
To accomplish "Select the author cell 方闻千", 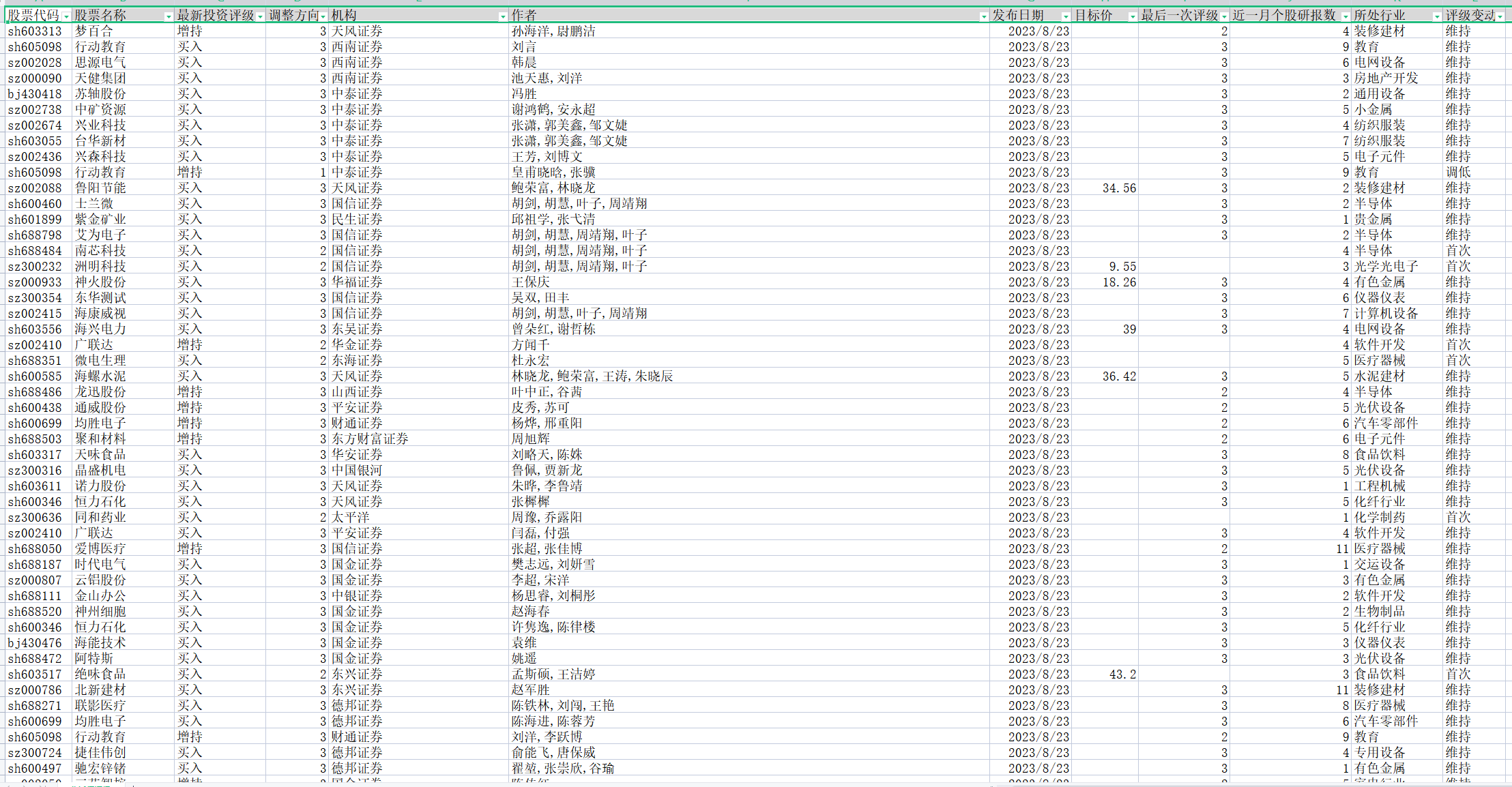I will (x=749, y=345).
